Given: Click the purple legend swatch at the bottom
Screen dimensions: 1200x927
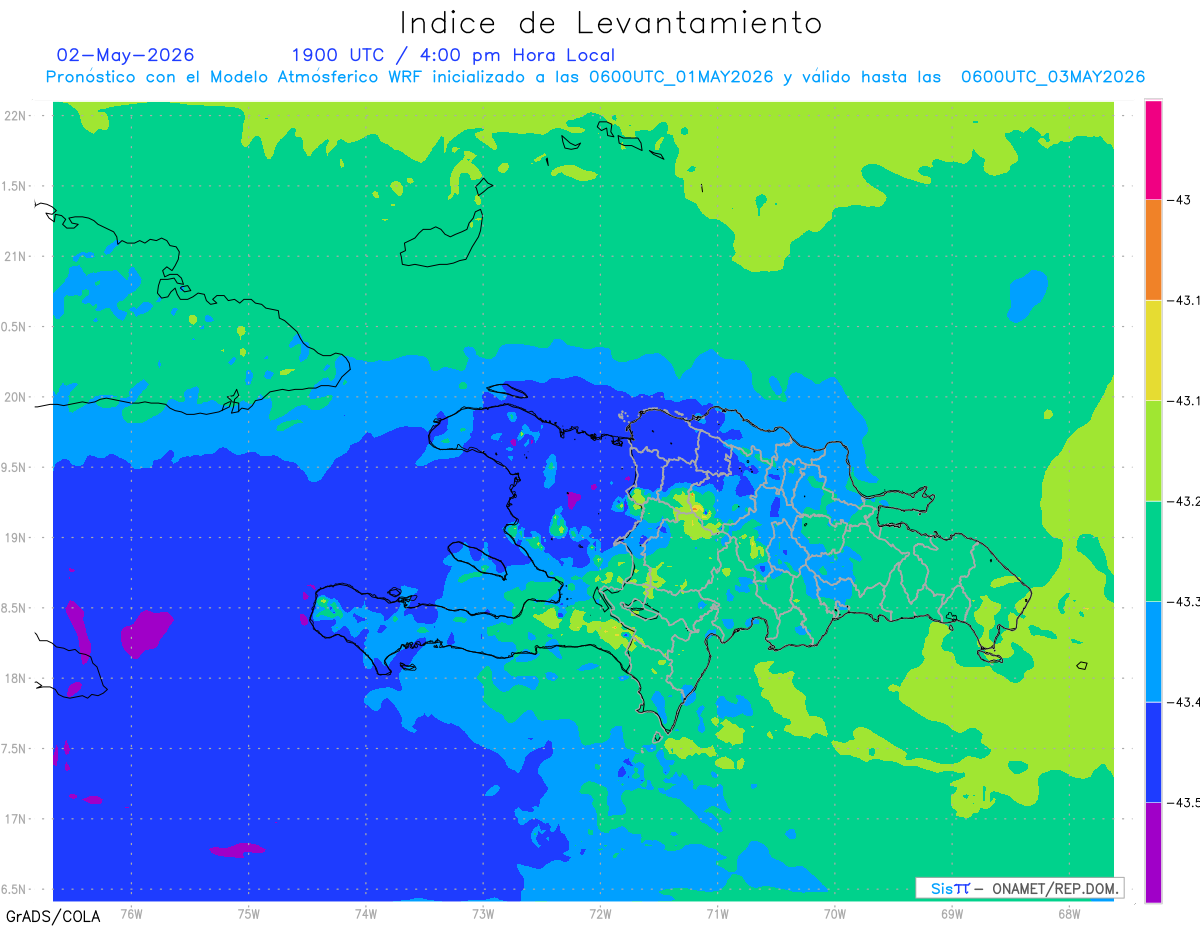Looking at the screenshot, I should pos(1153,852).
